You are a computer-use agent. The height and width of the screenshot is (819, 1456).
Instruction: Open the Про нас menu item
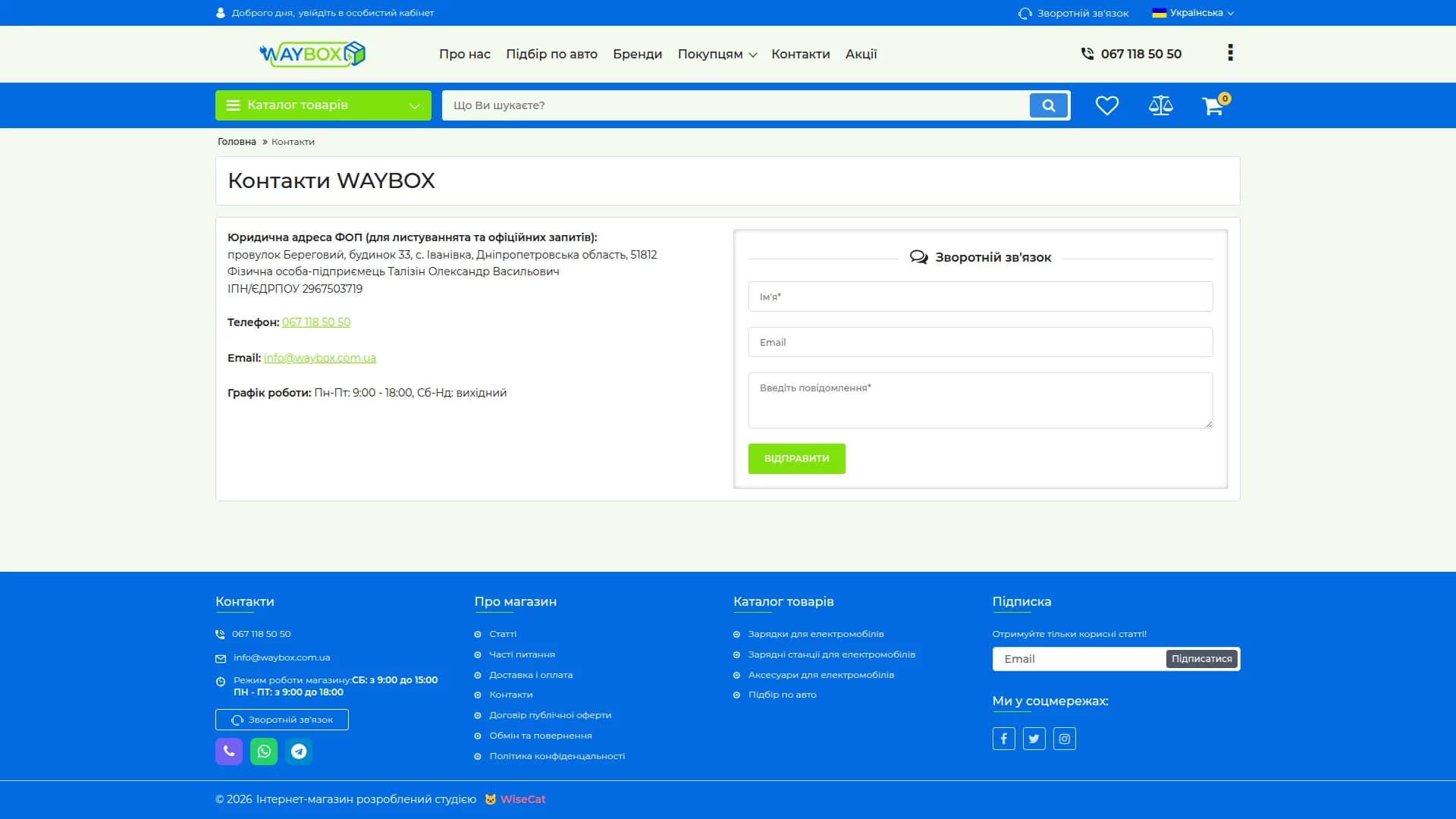coord(464,54)
